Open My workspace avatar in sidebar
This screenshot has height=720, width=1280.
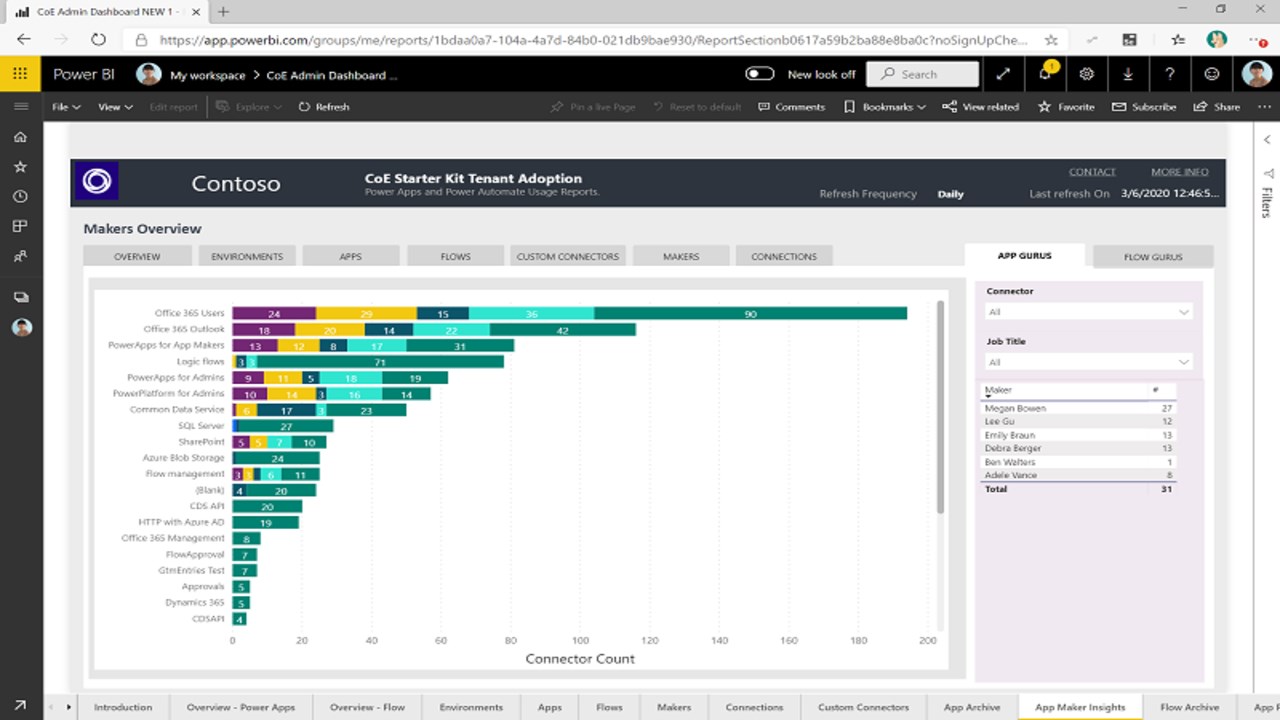pyautogui.click(x=21, y=327)
